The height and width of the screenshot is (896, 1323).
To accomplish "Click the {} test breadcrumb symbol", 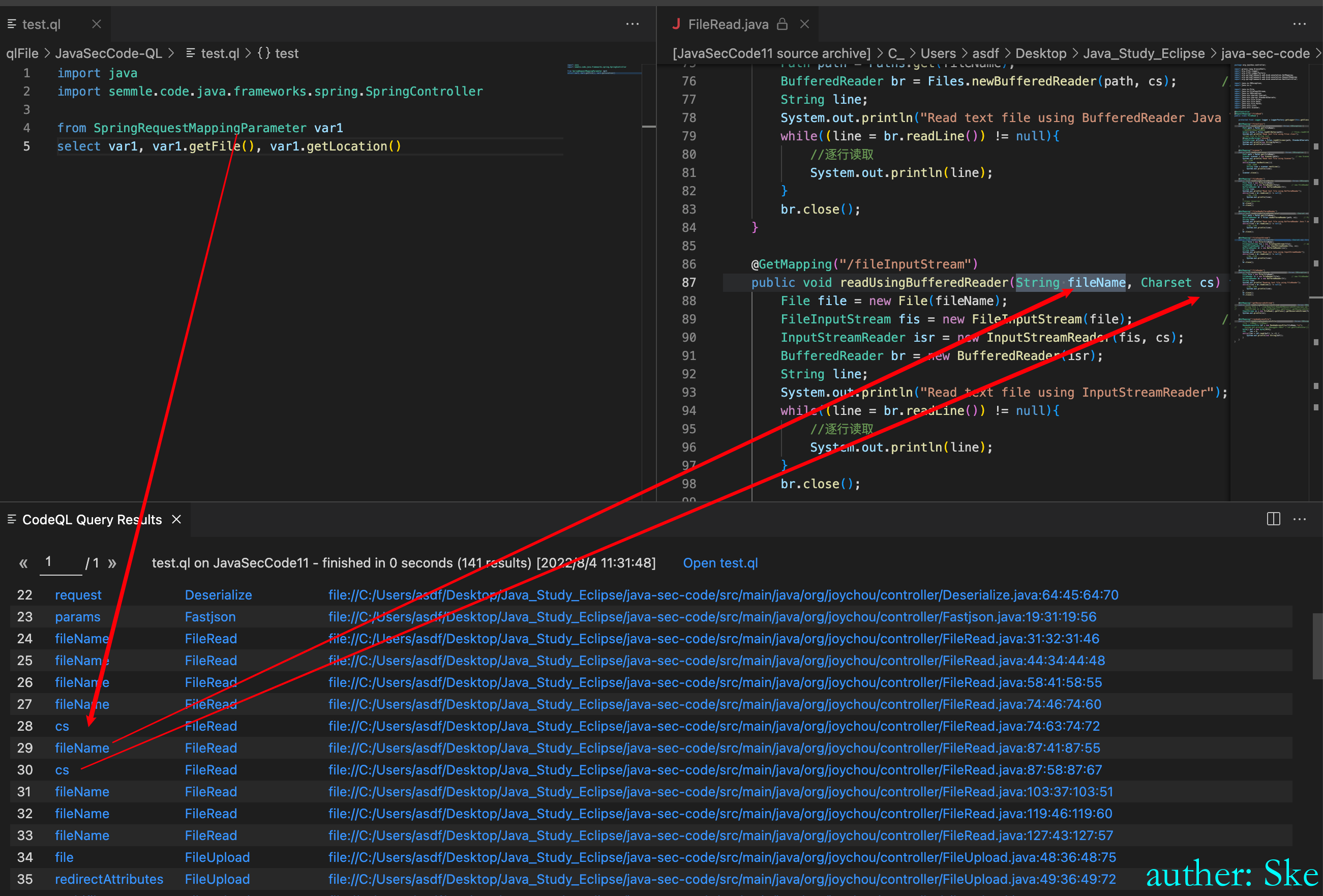I will coord(278,53).
